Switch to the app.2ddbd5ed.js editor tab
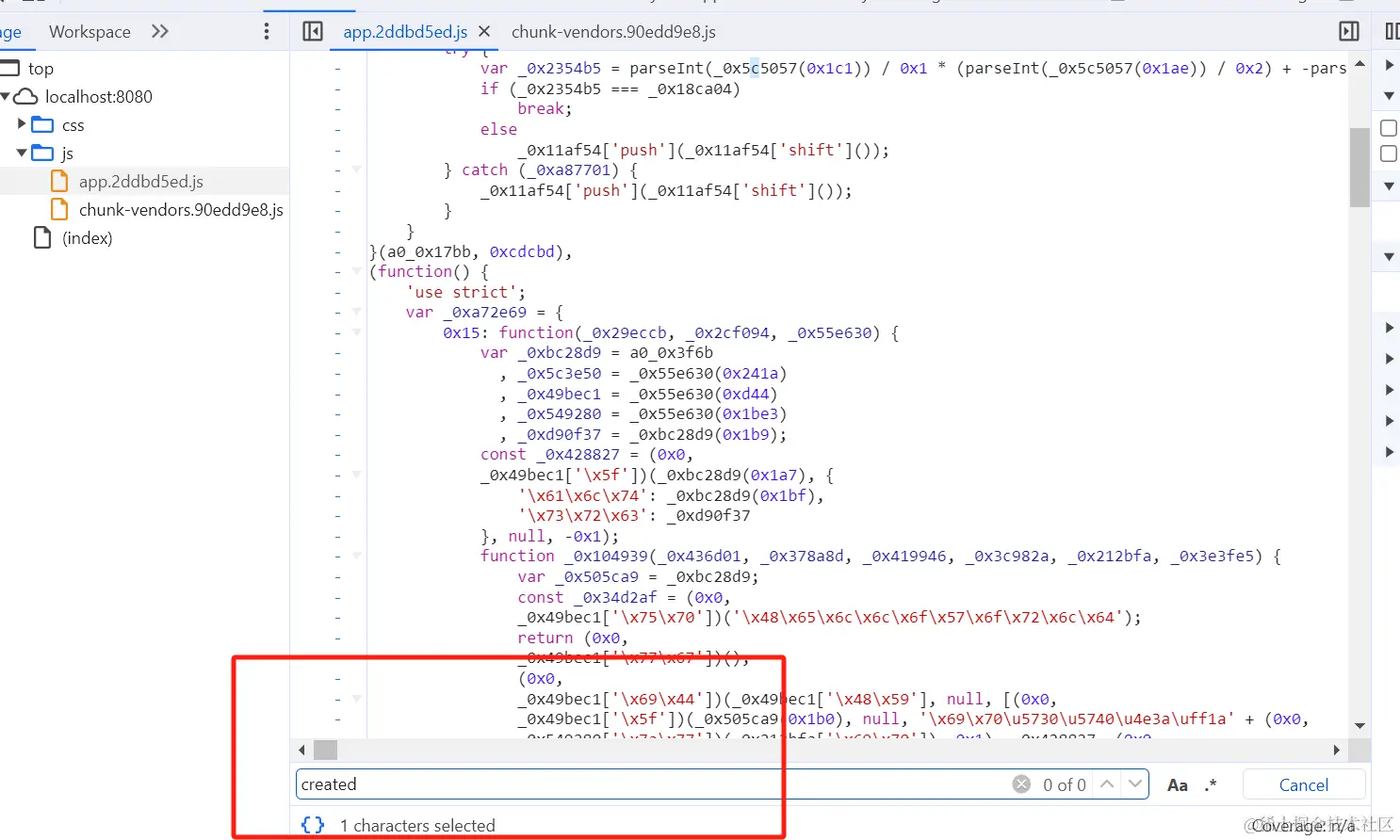Screen dimensions: 1400x840 [405, 31]
